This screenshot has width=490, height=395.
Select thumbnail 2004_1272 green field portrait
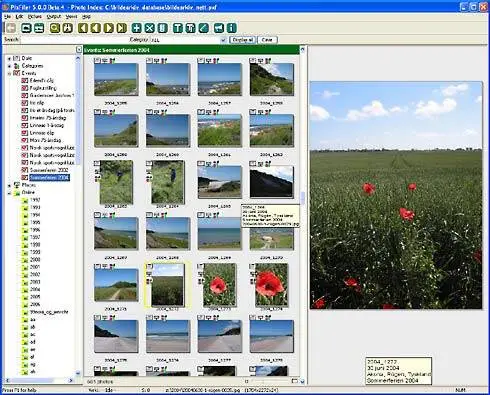click(168, 285)
